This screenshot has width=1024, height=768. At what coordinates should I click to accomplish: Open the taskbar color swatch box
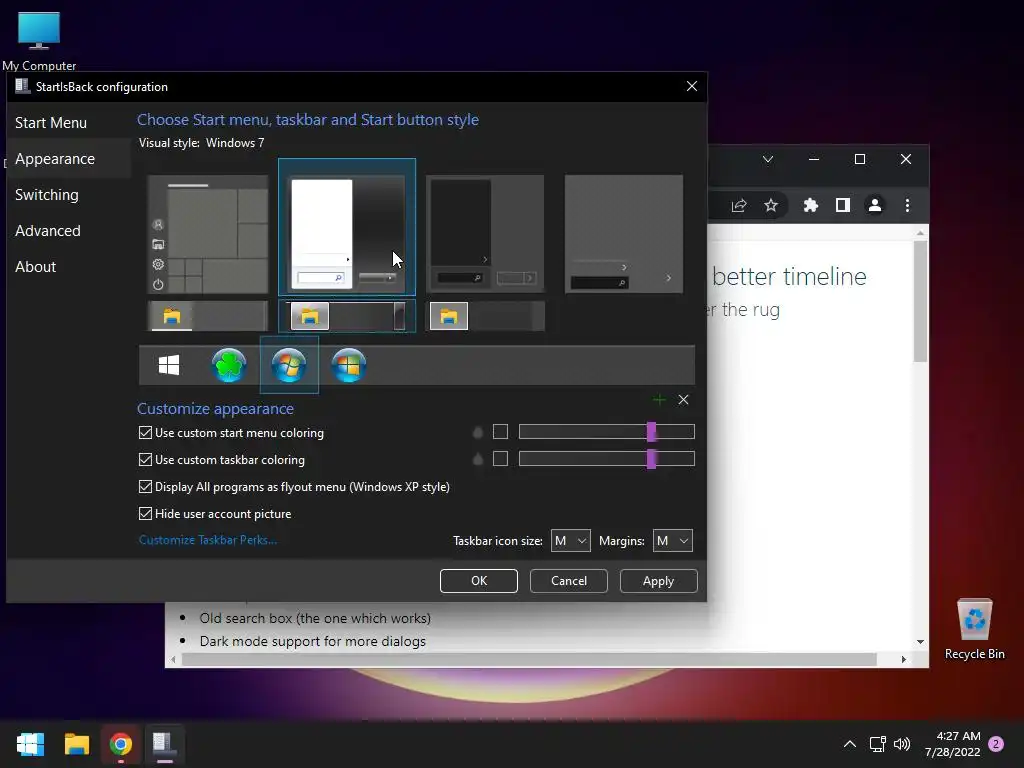(x=500, y=458)
